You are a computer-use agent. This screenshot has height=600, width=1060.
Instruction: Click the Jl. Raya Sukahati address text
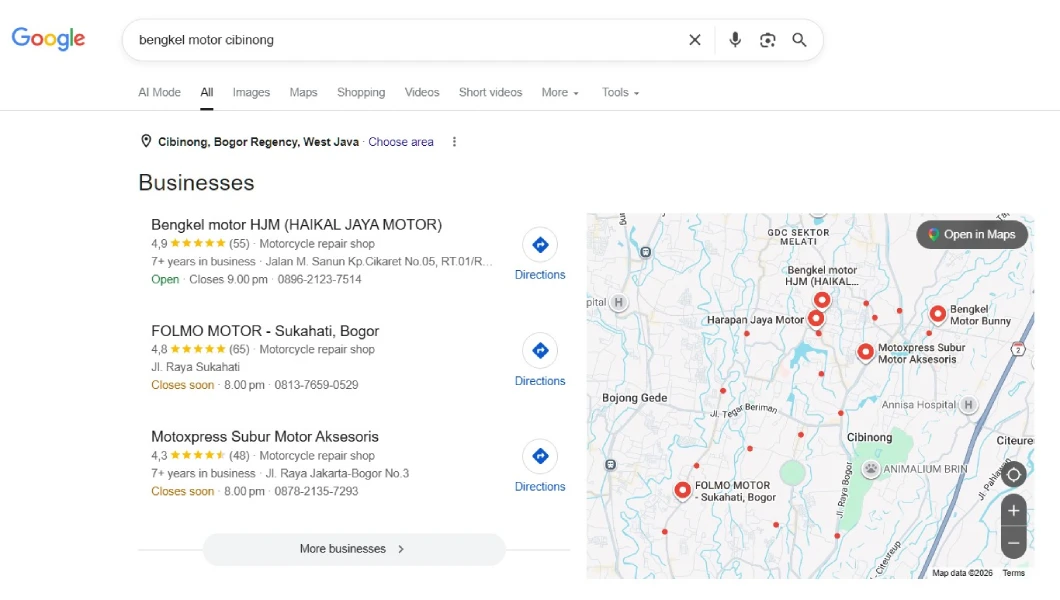pos(195,367)
